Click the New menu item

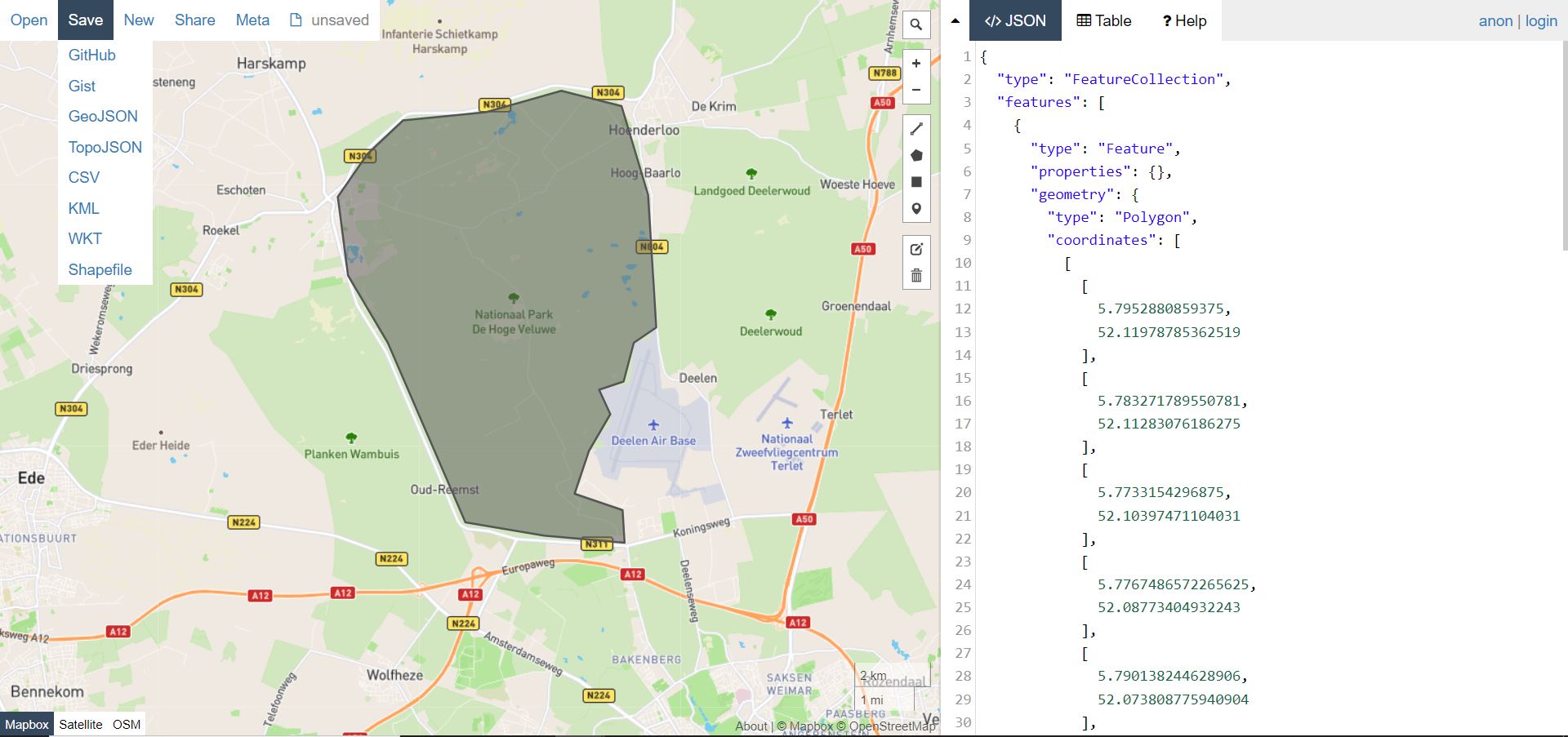pos(139,20)
